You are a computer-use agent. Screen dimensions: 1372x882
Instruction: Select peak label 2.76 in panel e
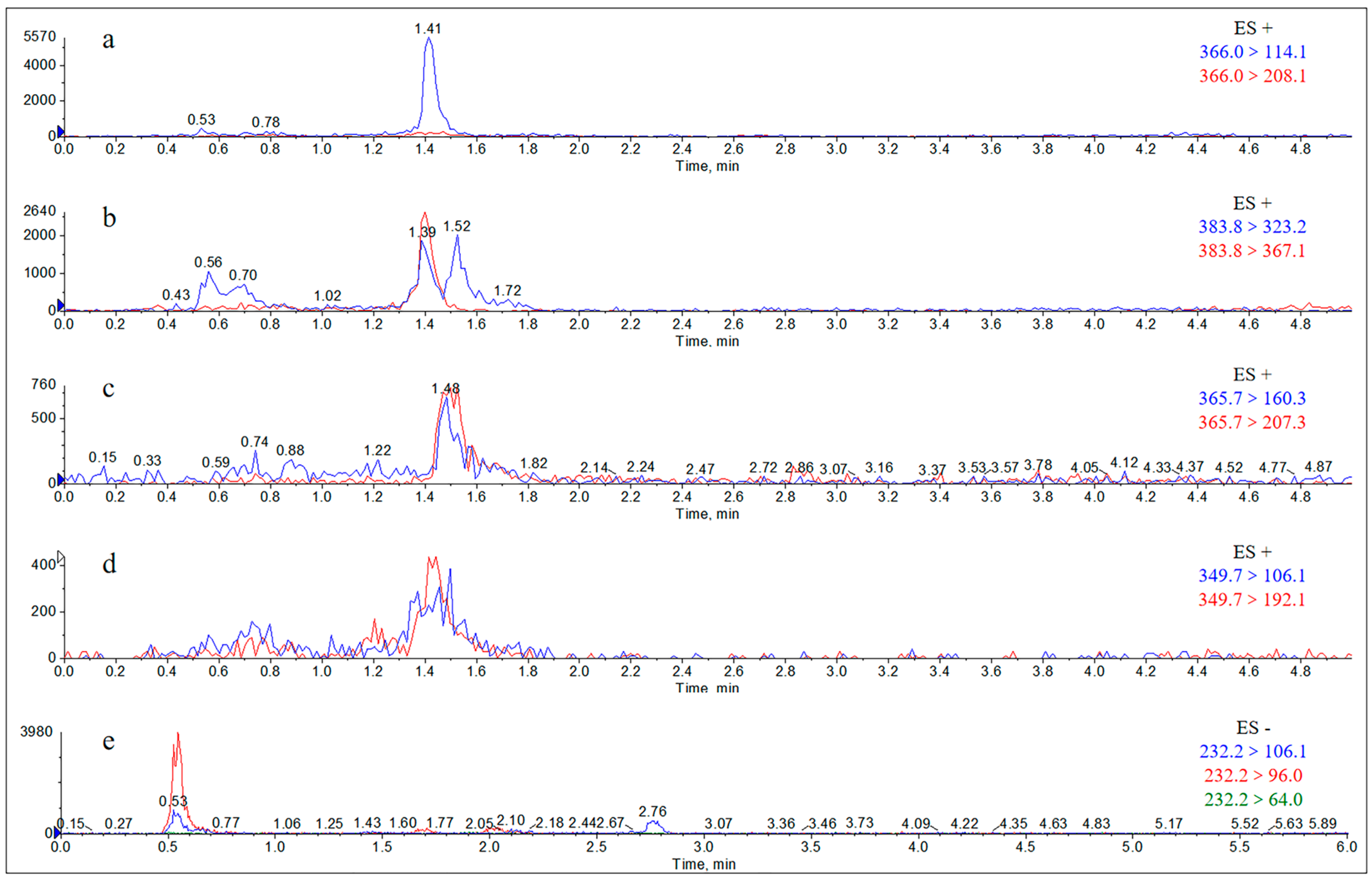pyautogui.click(x=652, y=812)
